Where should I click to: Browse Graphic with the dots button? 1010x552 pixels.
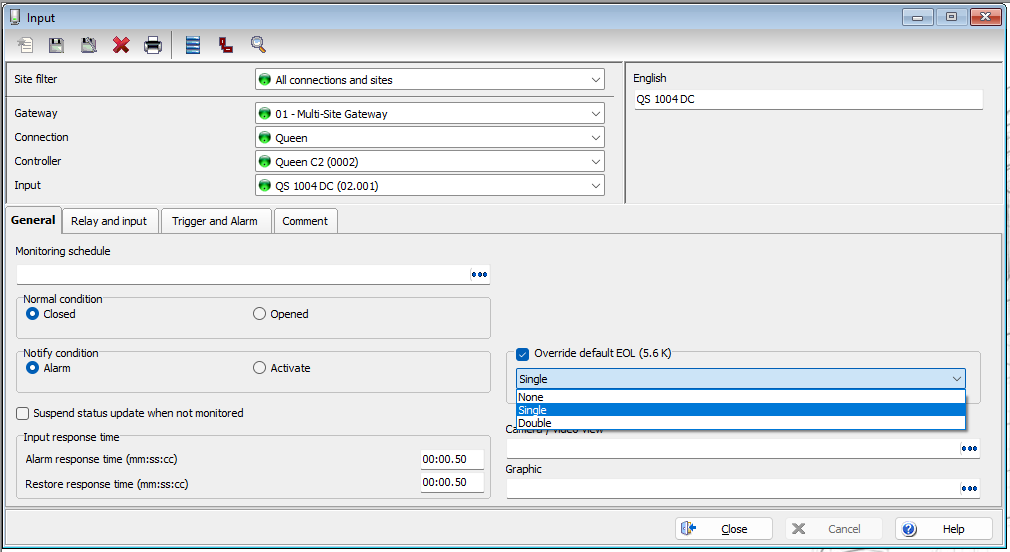point(969,488)
